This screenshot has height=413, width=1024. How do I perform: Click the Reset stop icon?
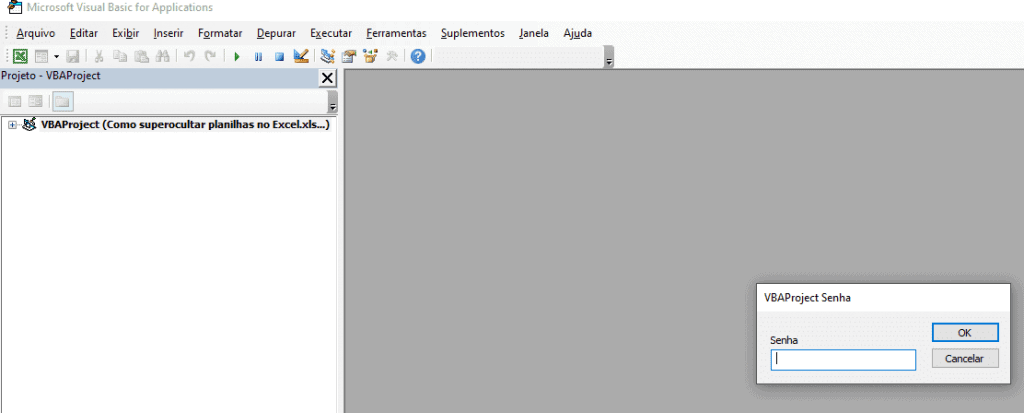tap(279, 57)
